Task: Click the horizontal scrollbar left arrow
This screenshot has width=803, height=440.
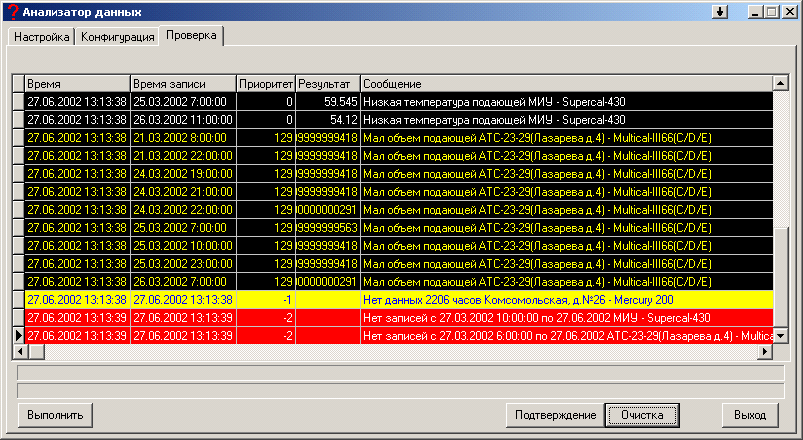Action: [20, 351]
